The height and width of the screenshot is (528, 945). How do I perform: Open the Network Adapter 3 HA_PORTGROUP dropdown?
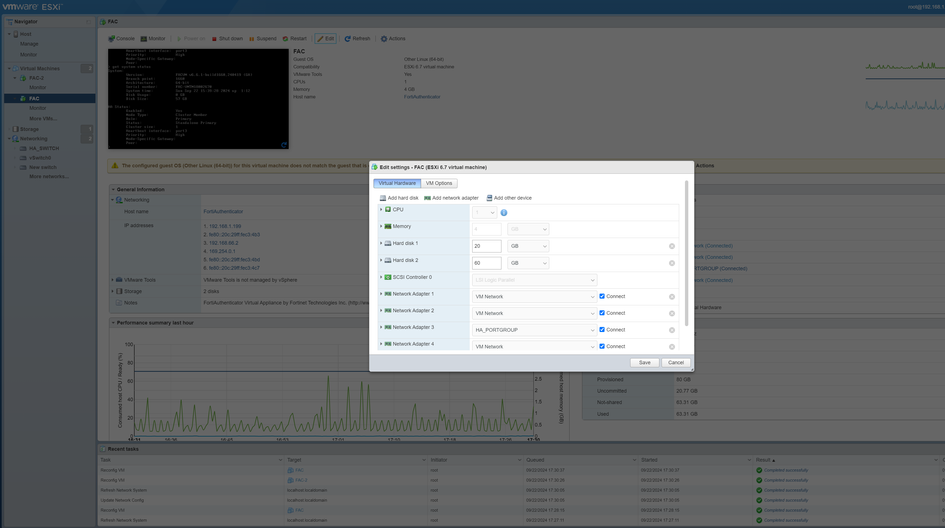(534, 330)
